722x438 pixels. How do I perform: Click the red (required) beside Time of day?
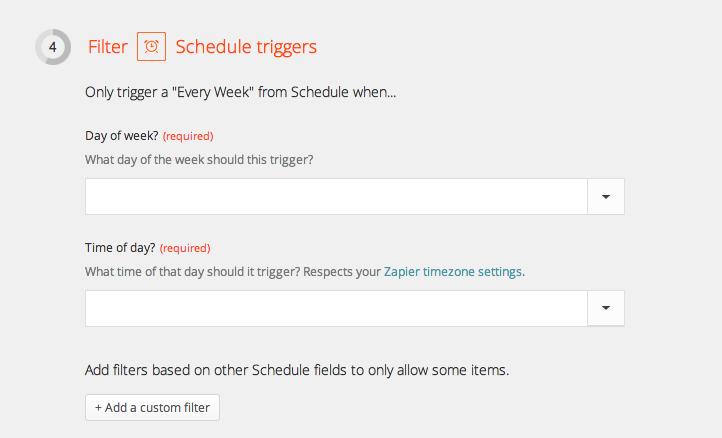185,248
